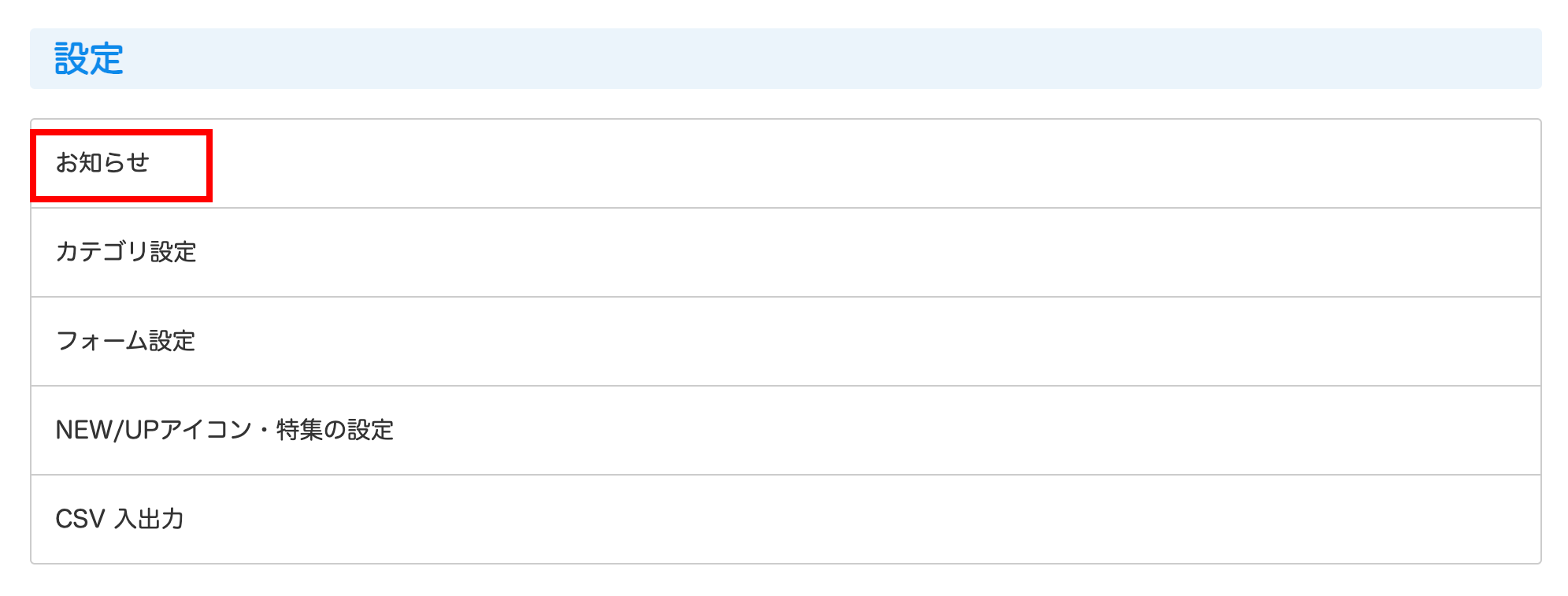The width and height of the screenshot is (1568, 596).
Task: Click the カテゴリ設定 link text
Action: (126, 252)
